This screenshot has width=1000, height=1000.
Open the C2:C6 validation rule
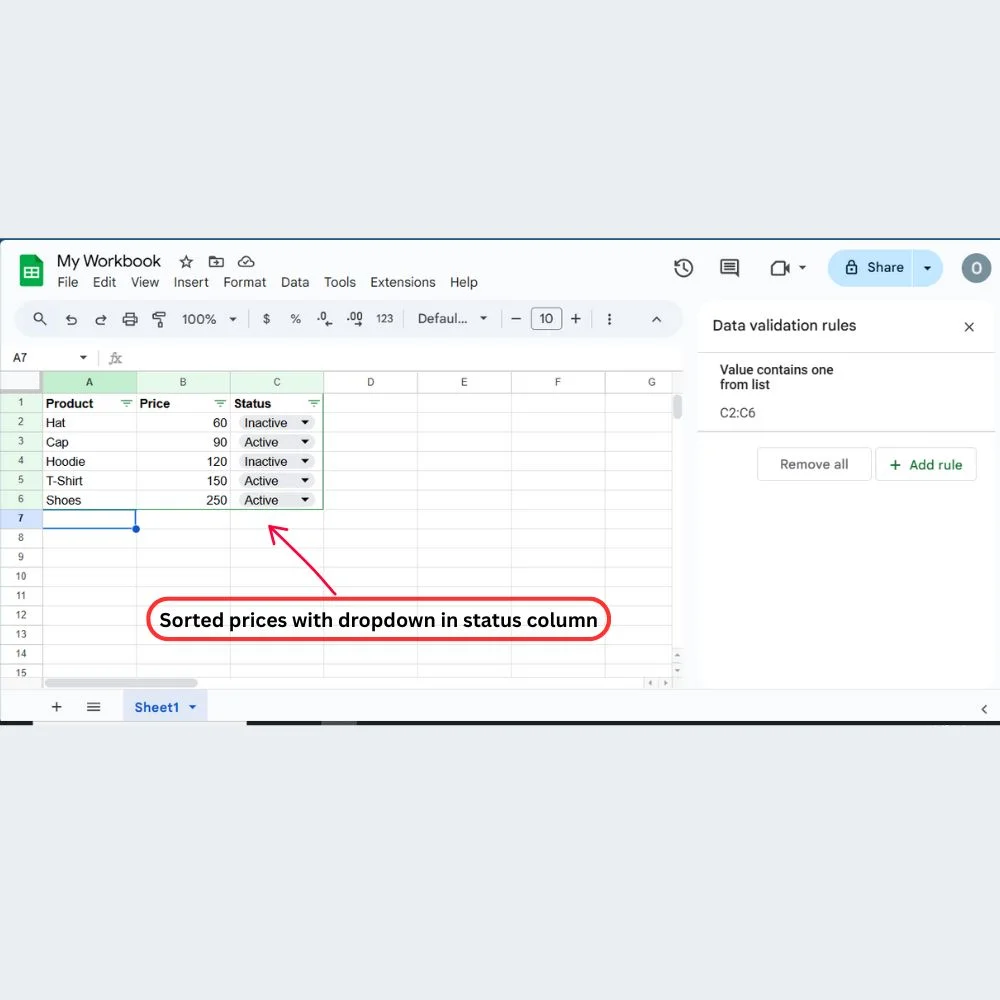tap(846, 392)
